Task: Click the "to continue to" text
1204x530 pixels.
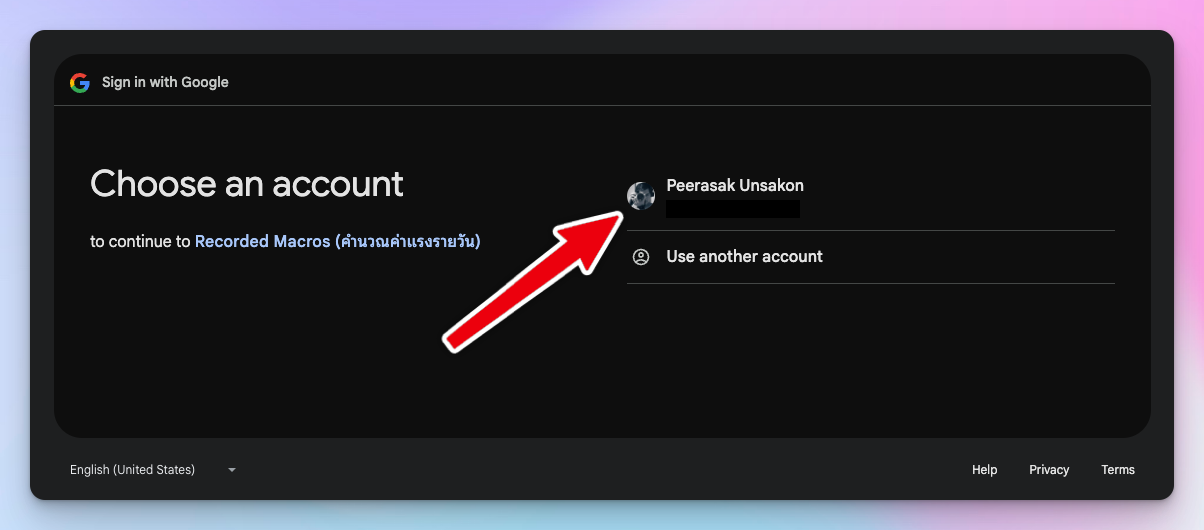Action: pos(140,241)
